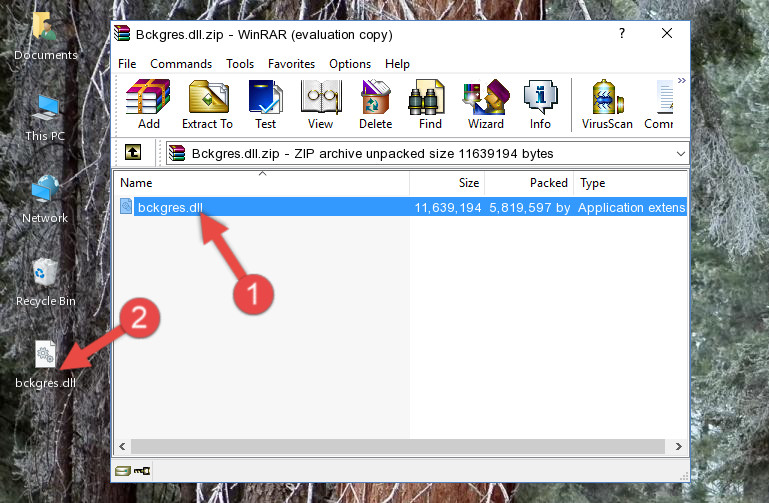The image size is (769, 503).
Task: Expand hidden toolbar buttons chevron
Action: [x=682, y=80]
